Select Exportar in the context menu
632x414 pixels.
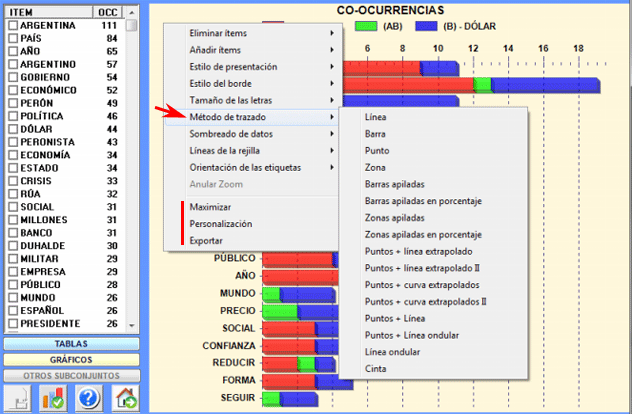coord(206,241)
